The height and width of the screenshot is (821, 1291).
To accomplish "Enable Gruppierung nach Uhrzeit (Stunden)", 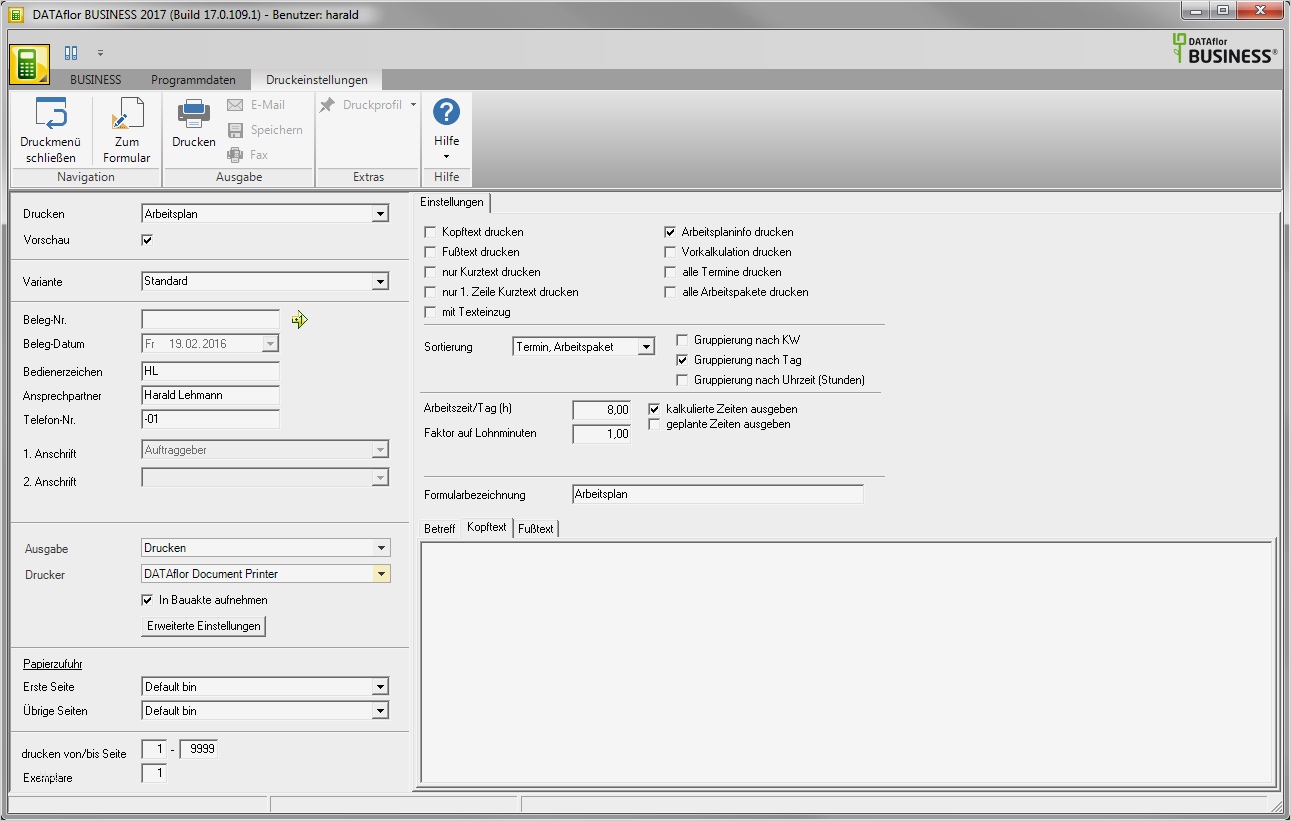I will [x=683, y=380].
